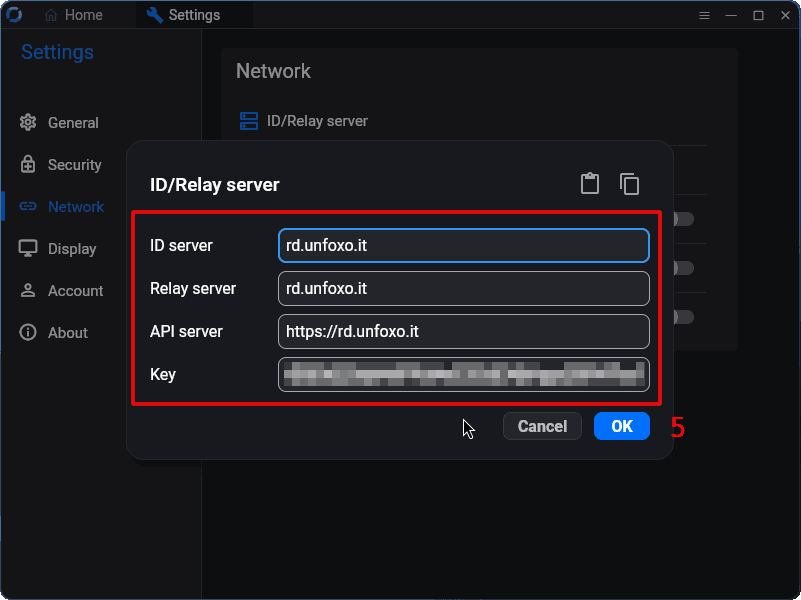The image size is (801, 600).
Task: Click the API server input field
Action: (463, 331)
